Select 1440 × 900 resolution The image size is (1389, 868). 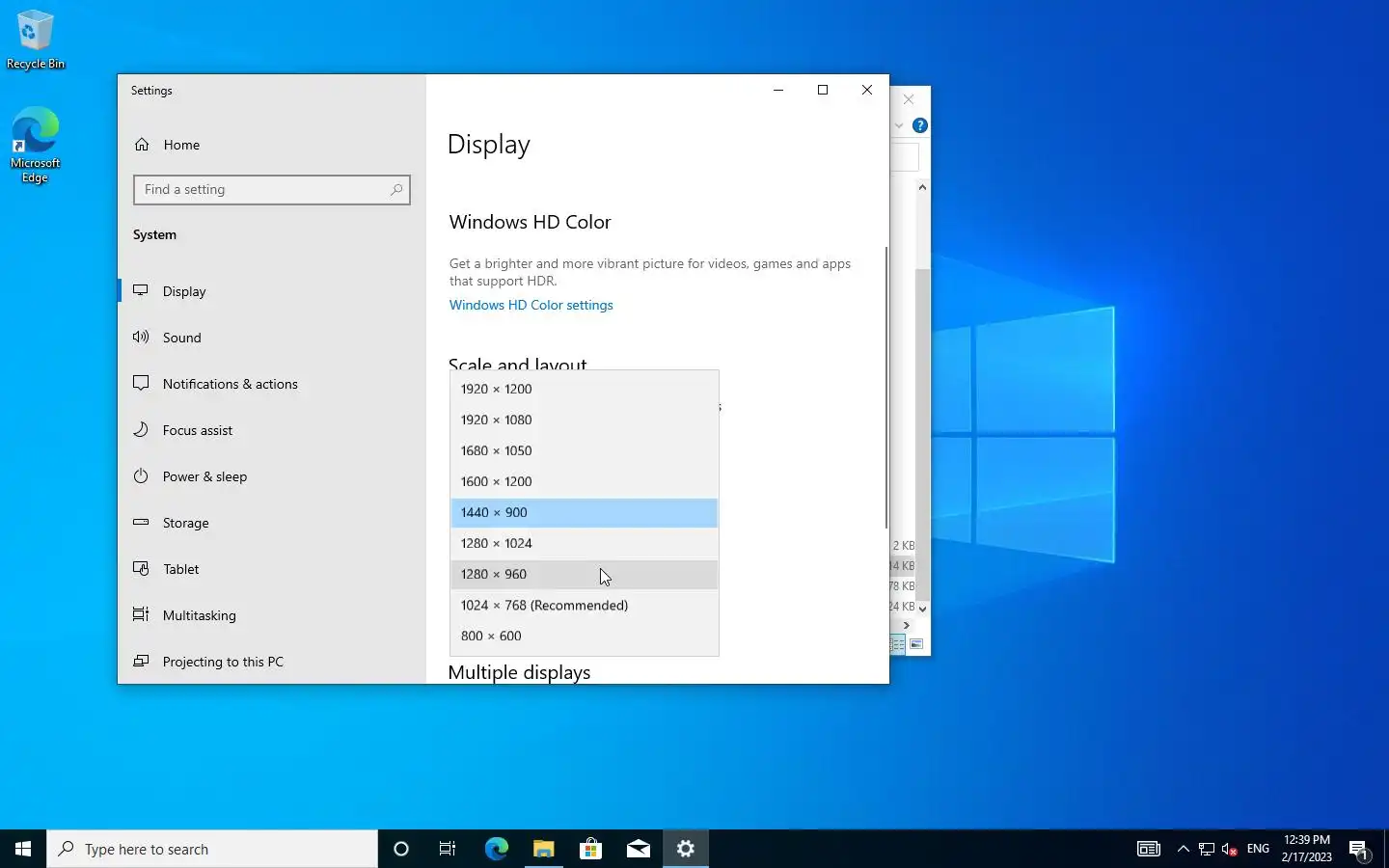pos(584,512)
